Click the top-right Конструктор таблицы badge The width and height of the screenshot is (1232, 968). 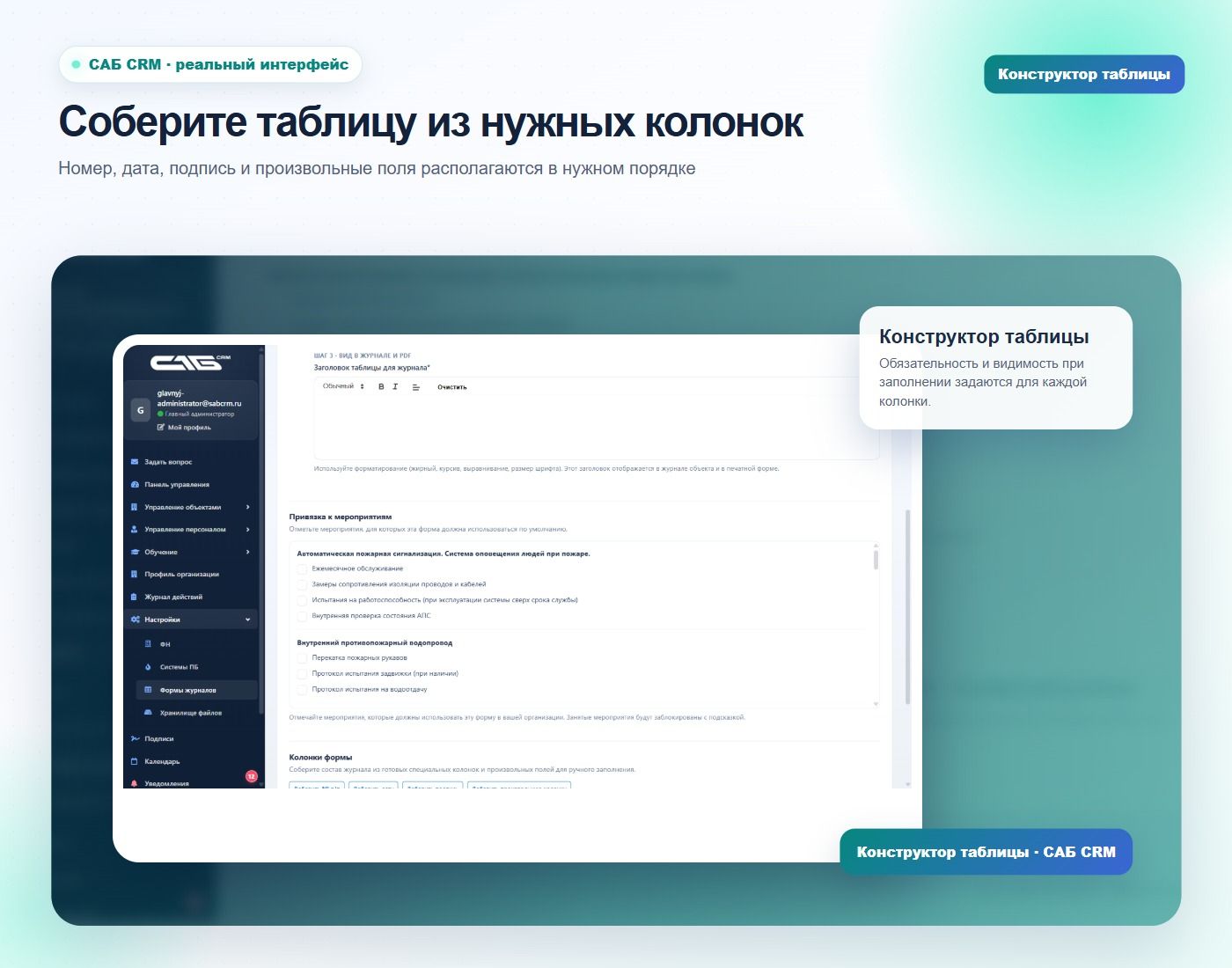pyautogui.click(x=1084, y=75)
